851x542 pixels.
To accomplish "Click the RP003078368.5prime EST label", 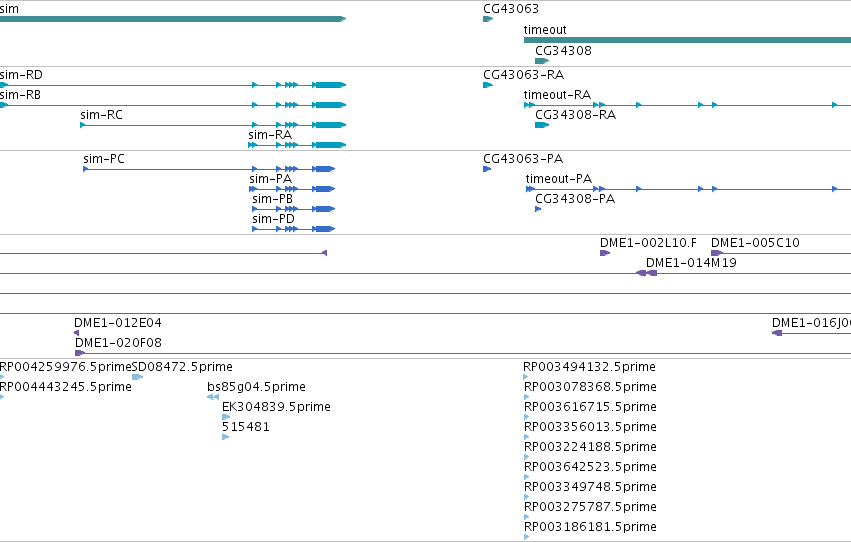I will [590, 387].
